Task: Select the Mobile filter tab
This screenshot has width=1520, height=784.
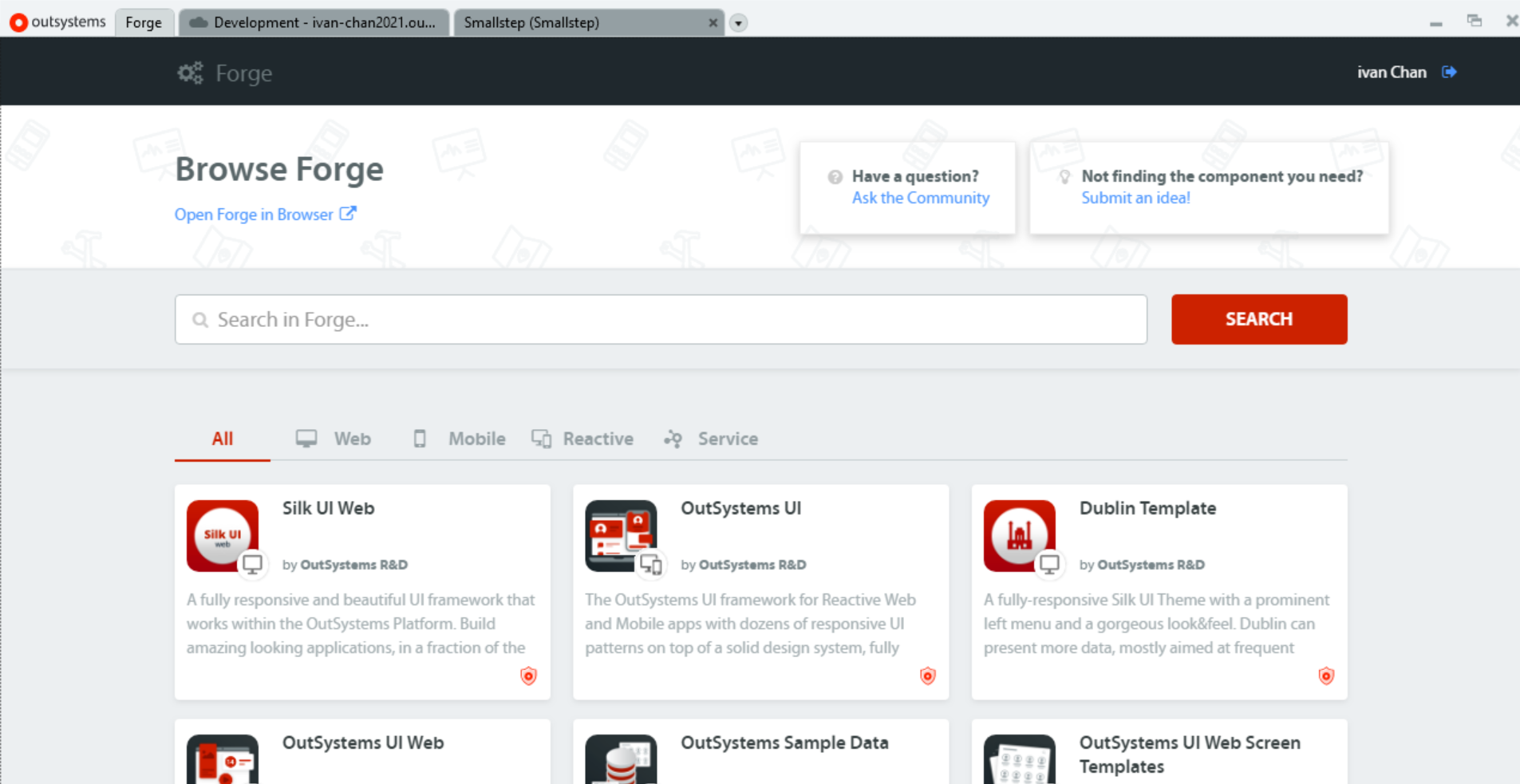Action: [x=459, y=439]
